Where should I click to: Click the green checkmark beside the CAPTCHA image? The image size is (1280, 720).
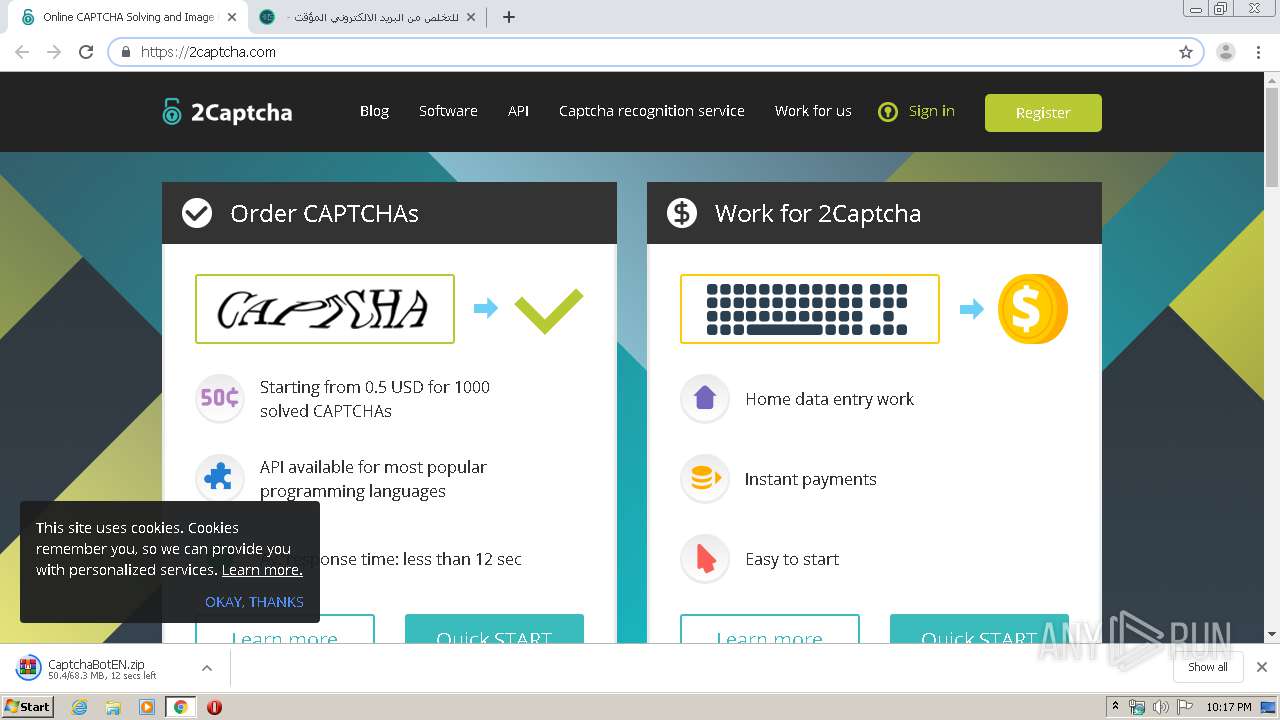[549, 311]
